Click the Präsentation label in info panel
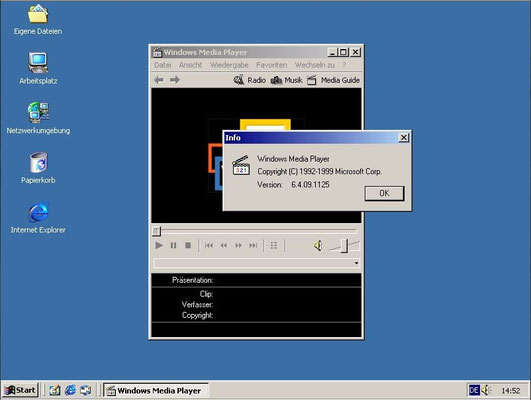 point(192,280)
